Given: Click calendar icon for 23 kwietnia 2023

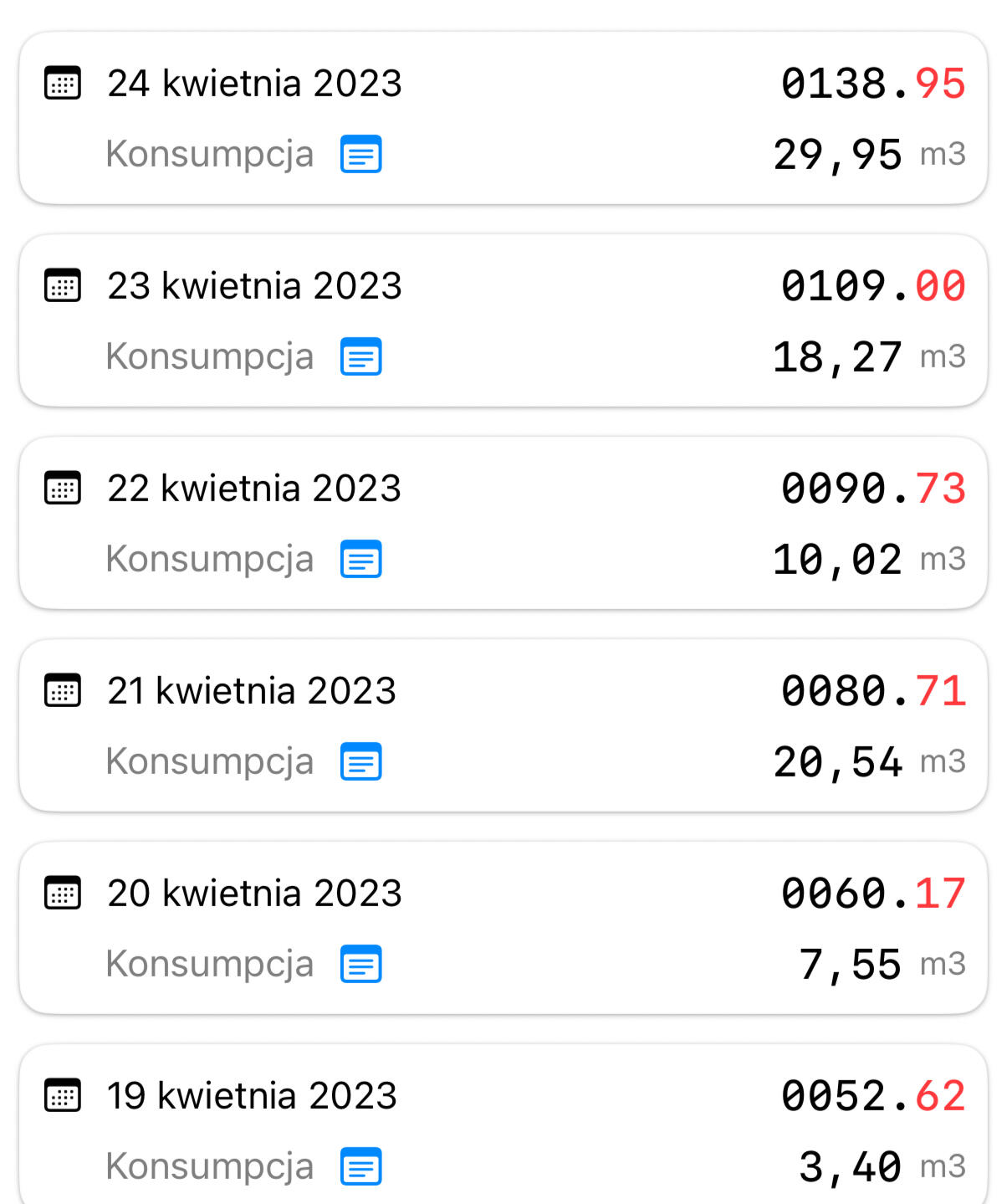Looking at the screenshot, I should [x=63, y=285].
